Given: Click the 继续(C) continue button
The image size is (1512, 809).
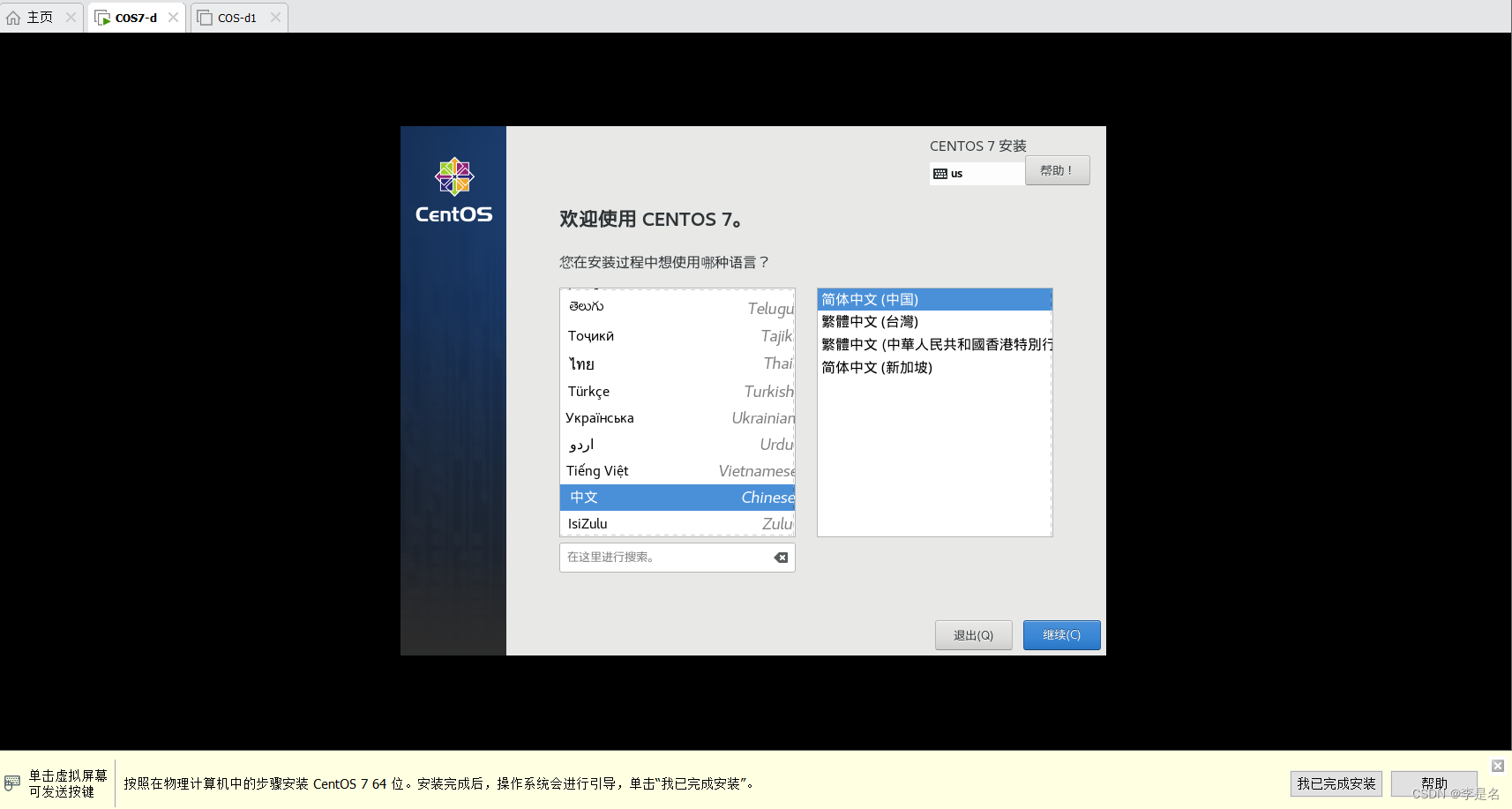Looking at the screenshot, I should coord(1061,635).
